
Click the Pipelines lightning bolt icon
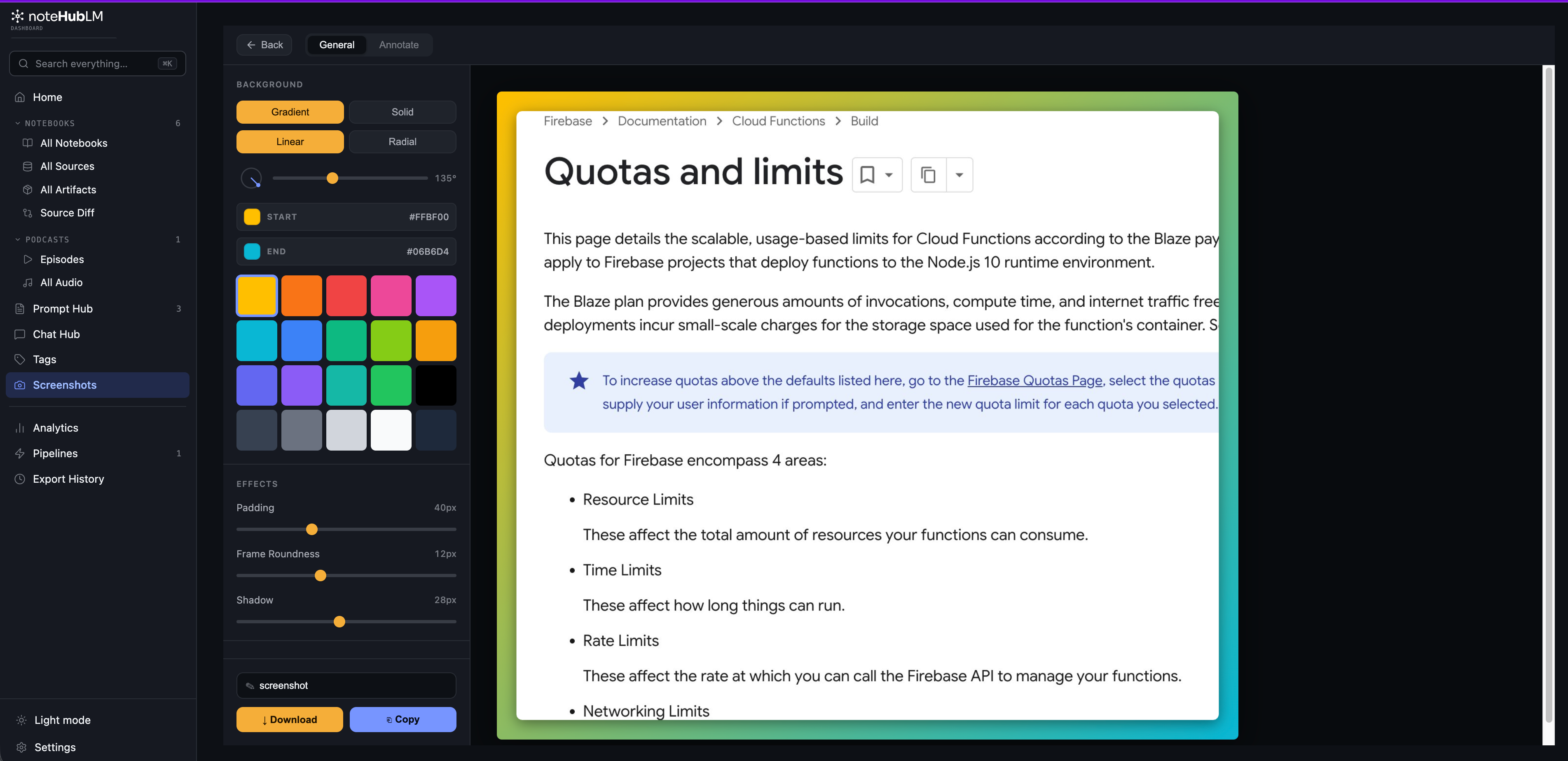pyautogui.click(x=20, y=453)
